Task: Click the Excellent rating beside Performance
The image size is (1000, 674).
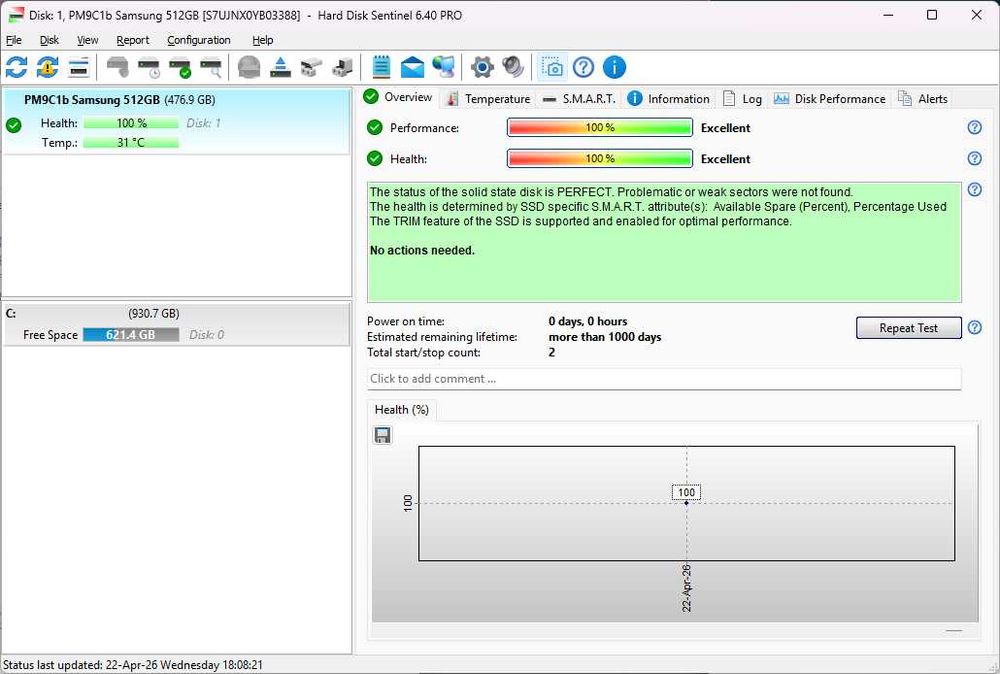Action: click(725, 128)
